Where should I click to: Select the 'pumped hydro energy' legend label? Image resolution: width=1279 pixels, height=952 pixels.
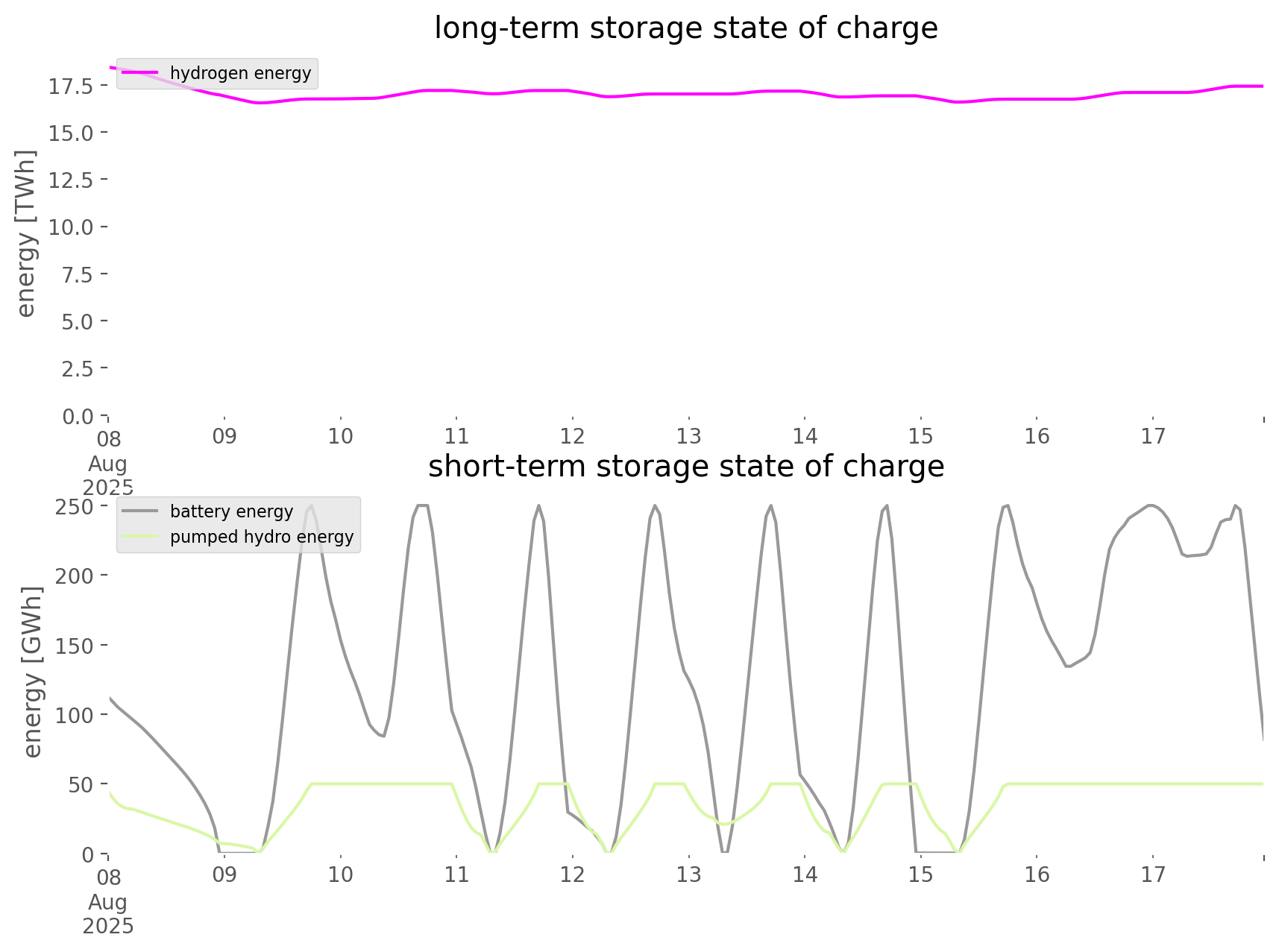coord(261,537)
